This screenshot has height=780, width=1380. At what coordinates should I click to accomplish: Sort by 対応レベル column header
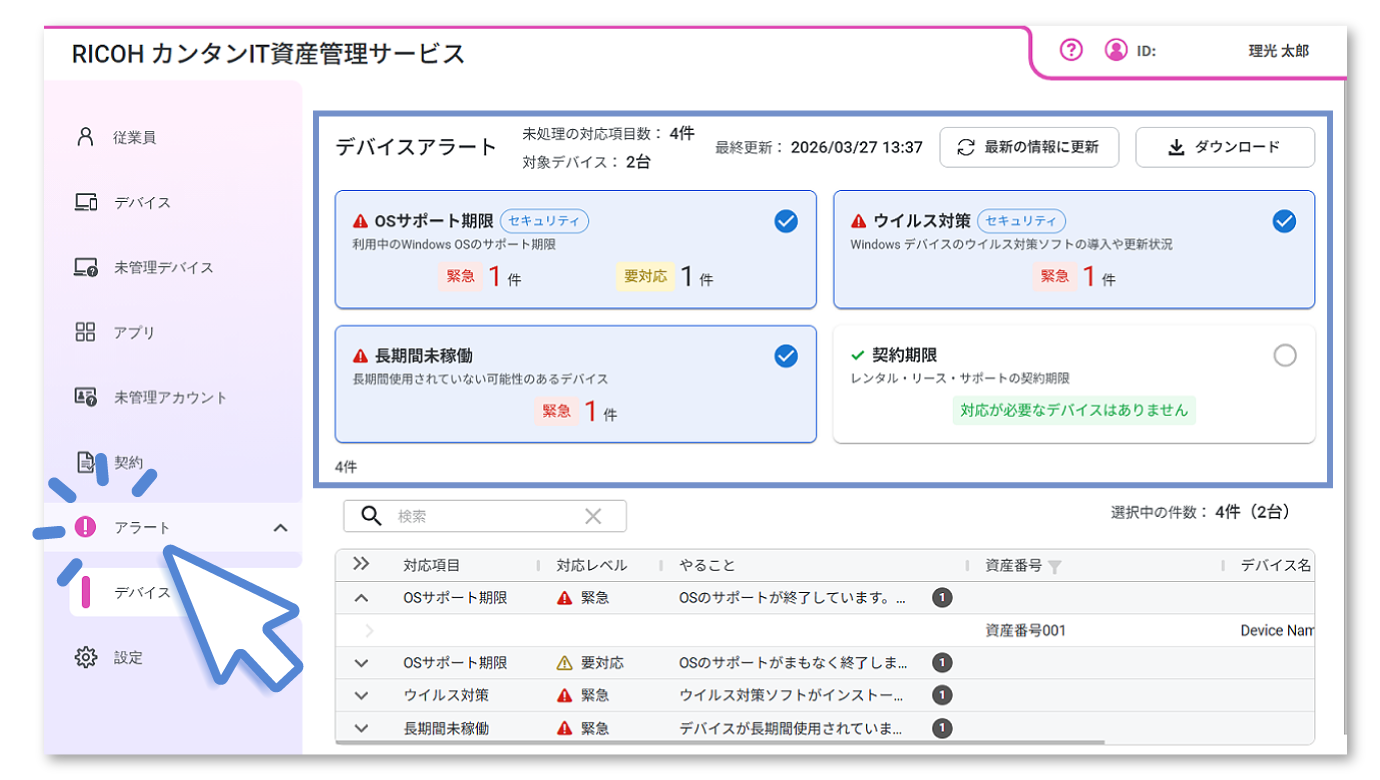click(x=592, y=565)
